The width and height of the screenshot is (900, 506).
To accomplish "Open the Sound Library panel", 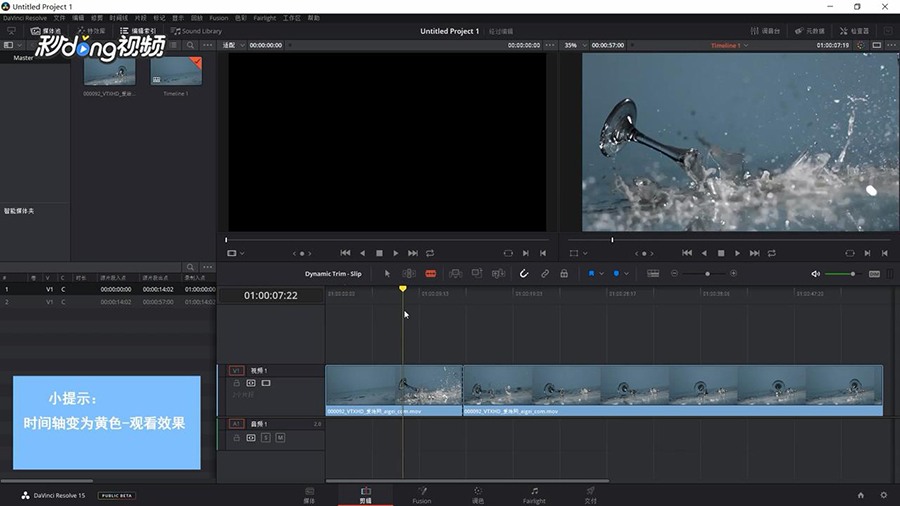I will click(x=197, y=31).
